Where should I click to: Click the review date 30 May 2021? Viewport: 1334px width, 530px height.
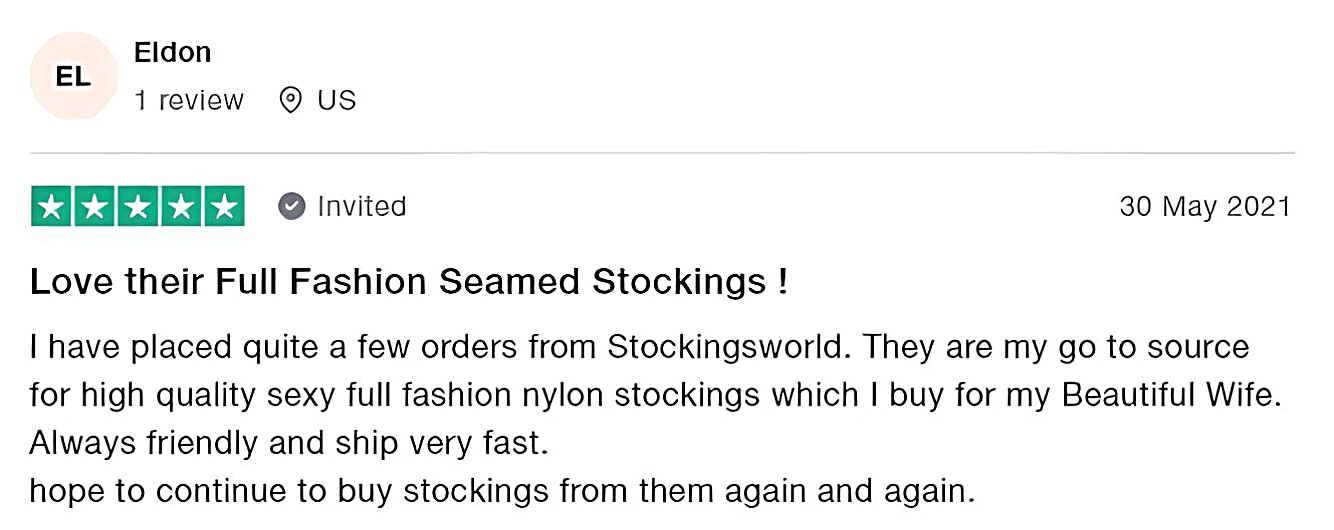coord(1205,206)
